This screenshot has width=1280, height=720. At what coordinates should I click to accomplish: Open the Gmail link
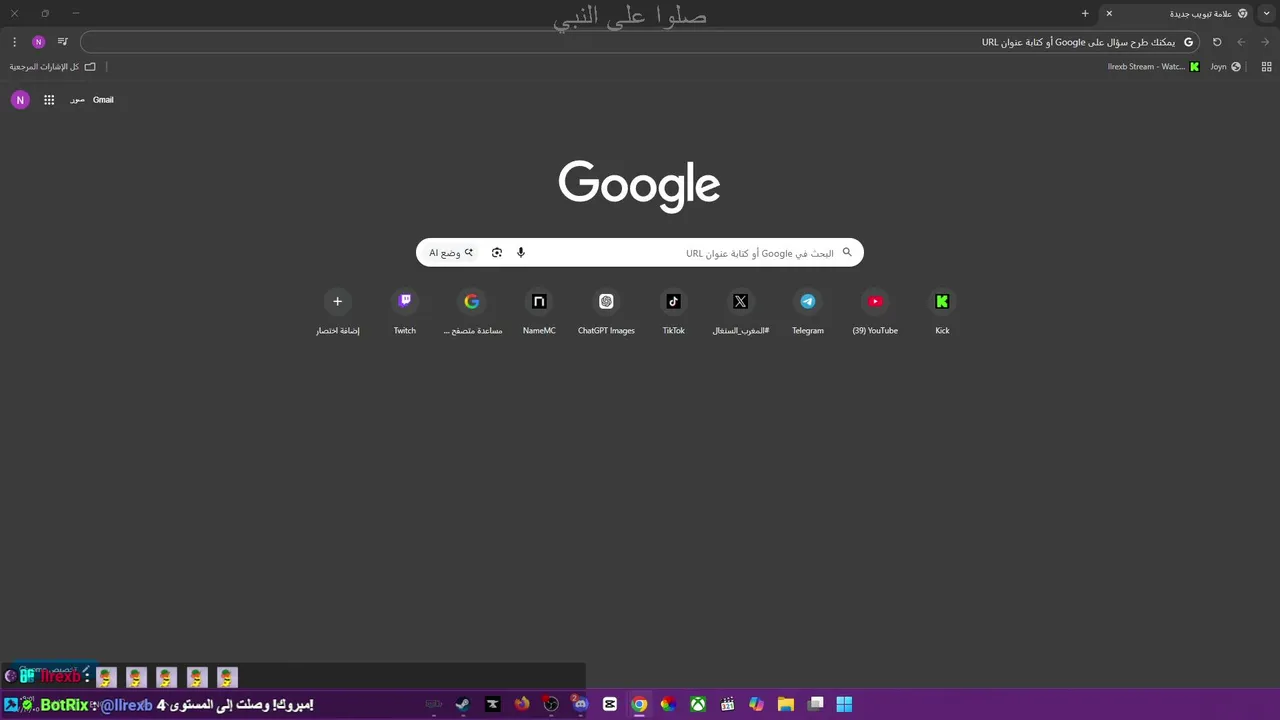[103, 100]
